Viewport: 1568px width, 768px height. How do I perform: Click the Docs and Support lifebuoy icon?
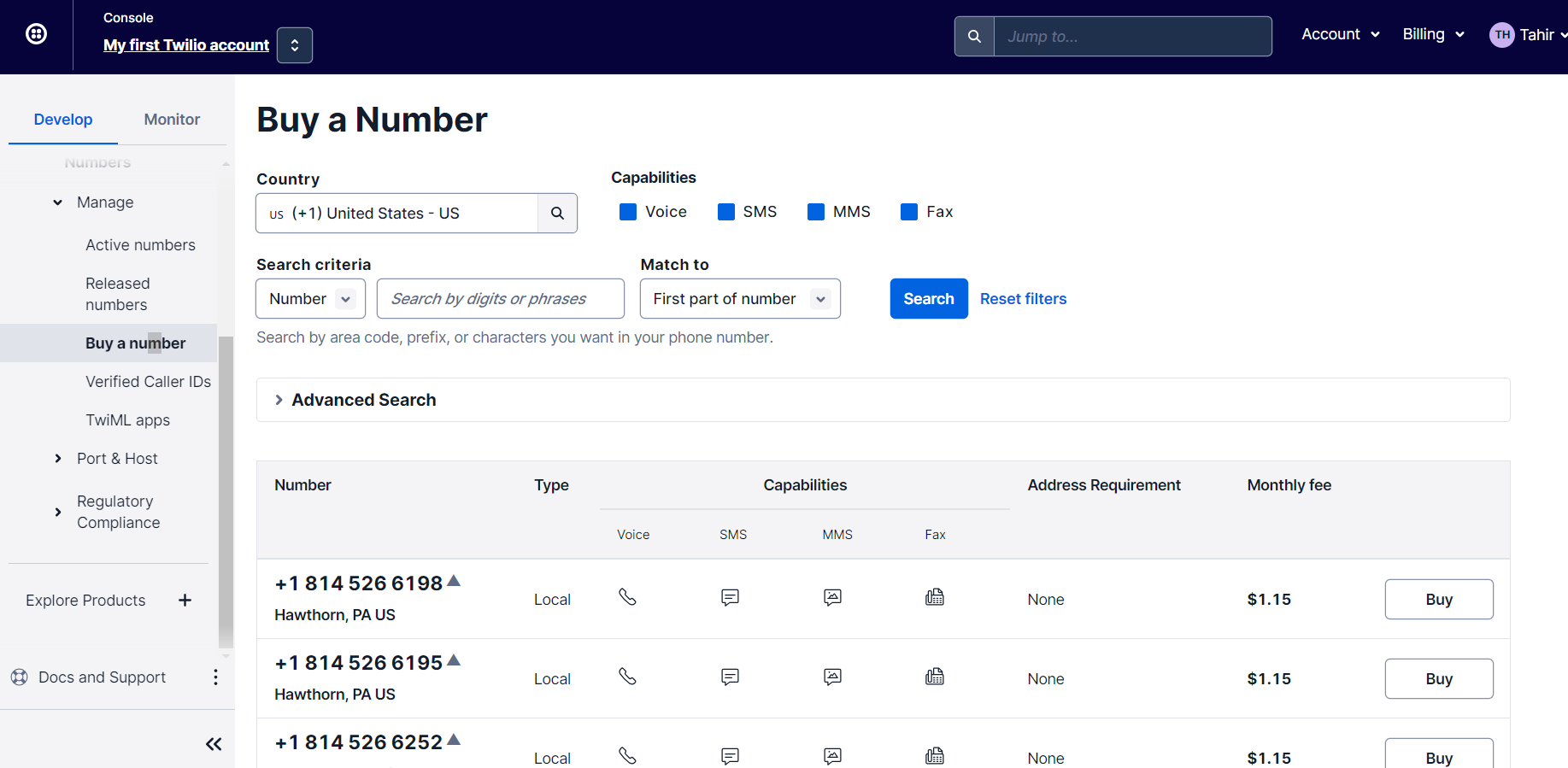20,677
